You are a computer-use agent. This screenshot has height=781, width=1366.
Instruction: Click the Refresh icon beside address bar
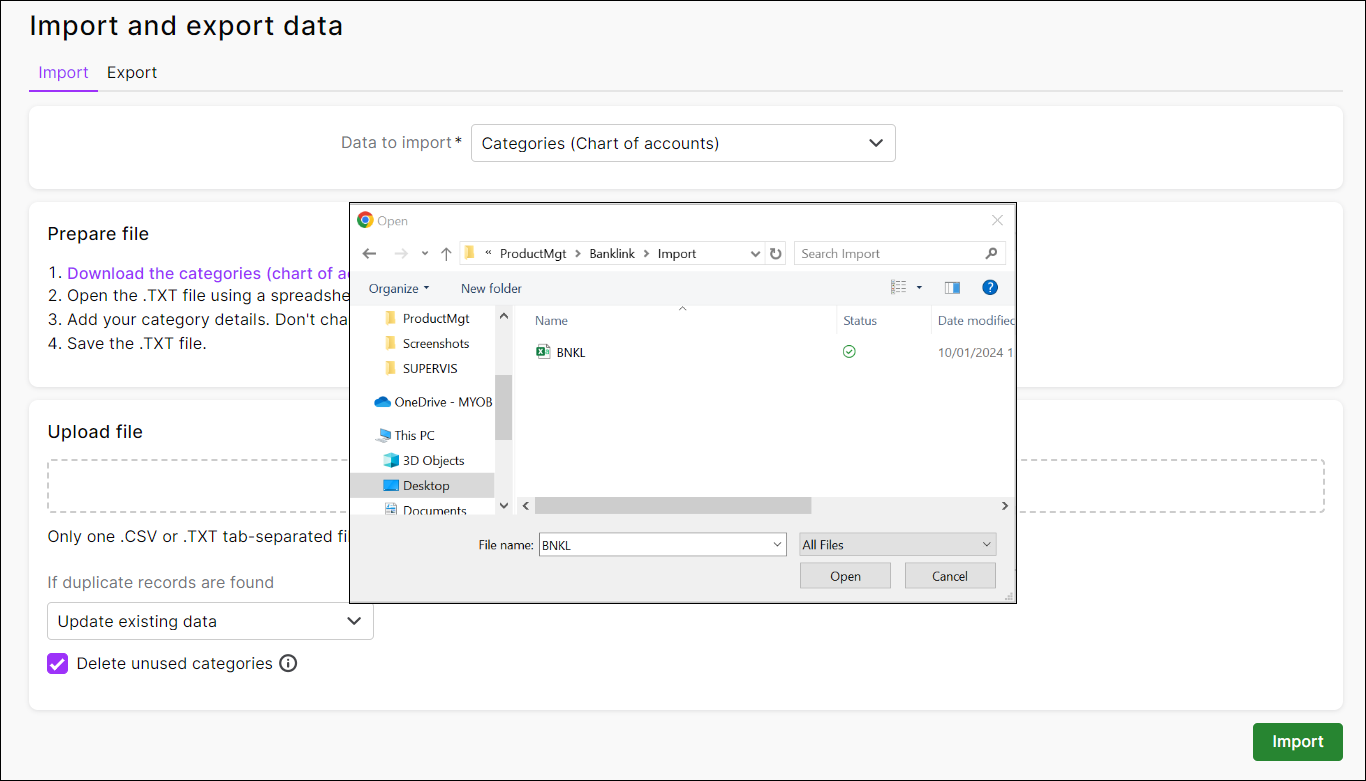click(776, 254)
